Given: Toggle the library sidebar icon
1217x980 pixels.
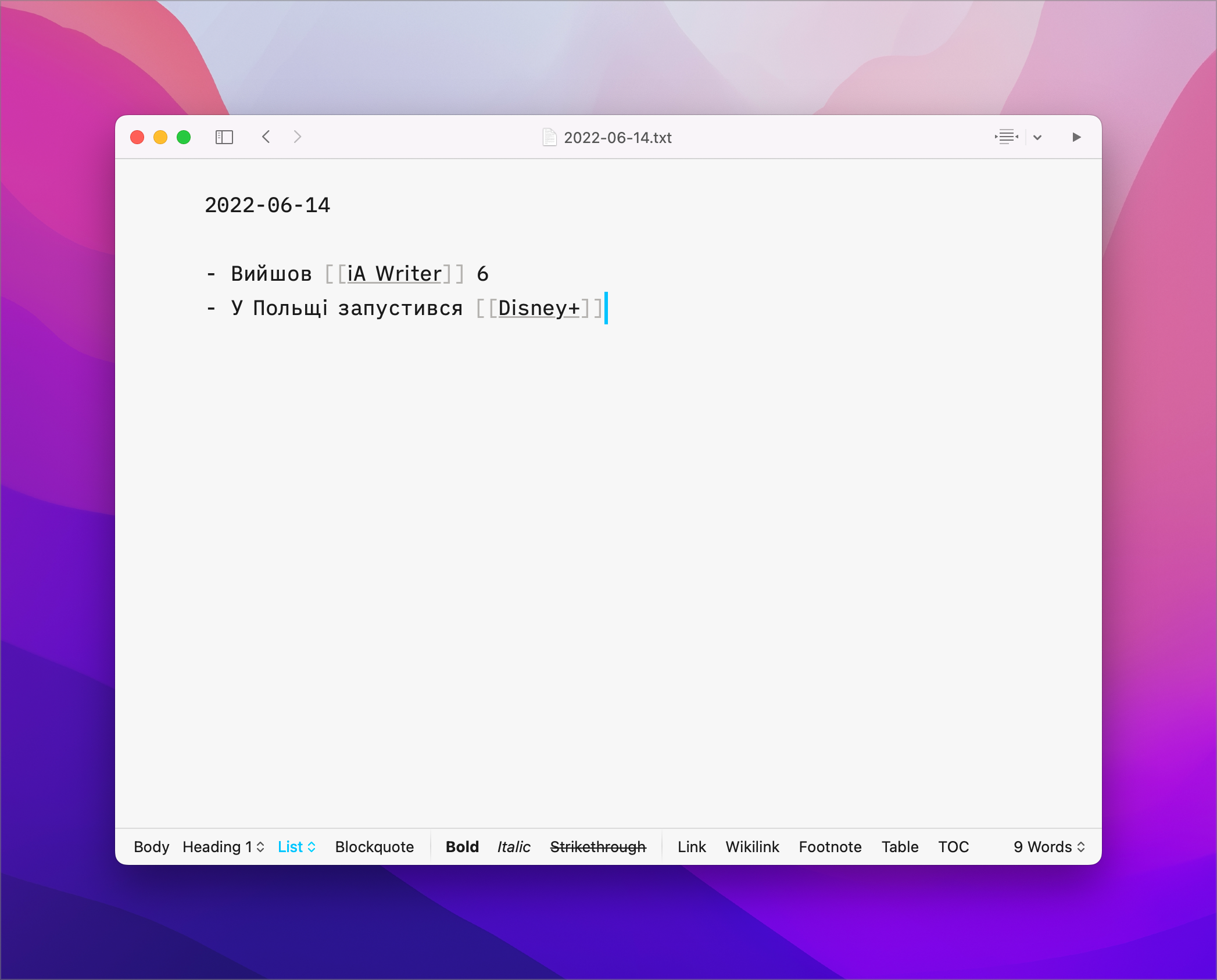Looking at the screenshot, I should point(224,137).
